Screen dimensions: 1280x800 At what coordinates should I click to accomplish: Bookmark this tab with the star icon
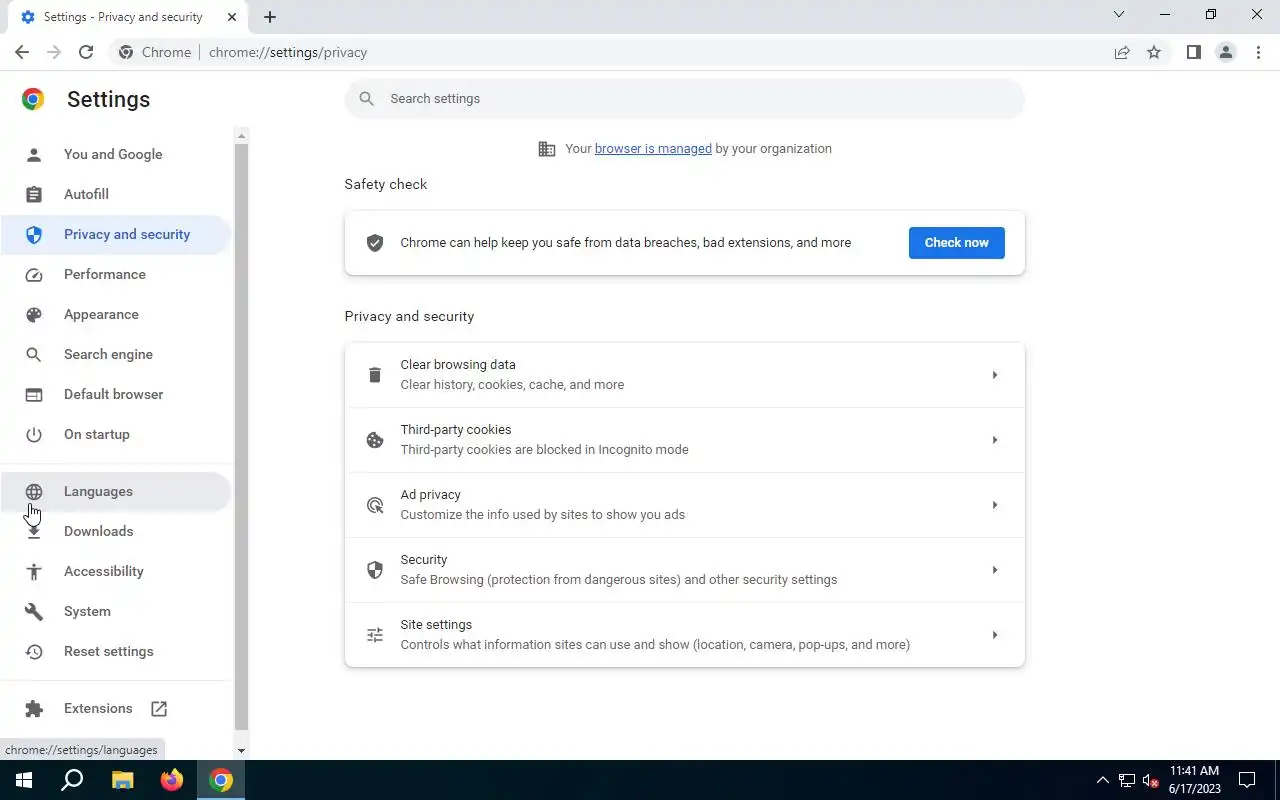click(1154, 52)
